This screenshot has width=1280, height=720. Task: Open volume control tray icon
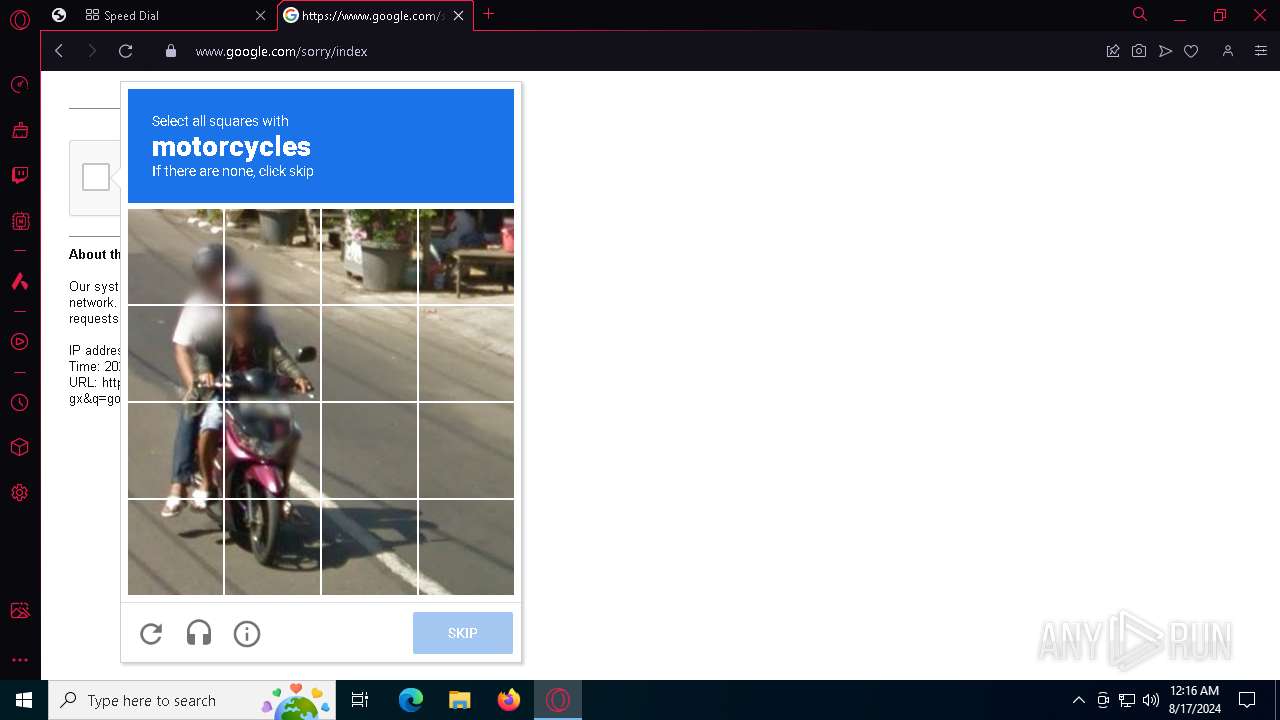[x=1151, y=700]
